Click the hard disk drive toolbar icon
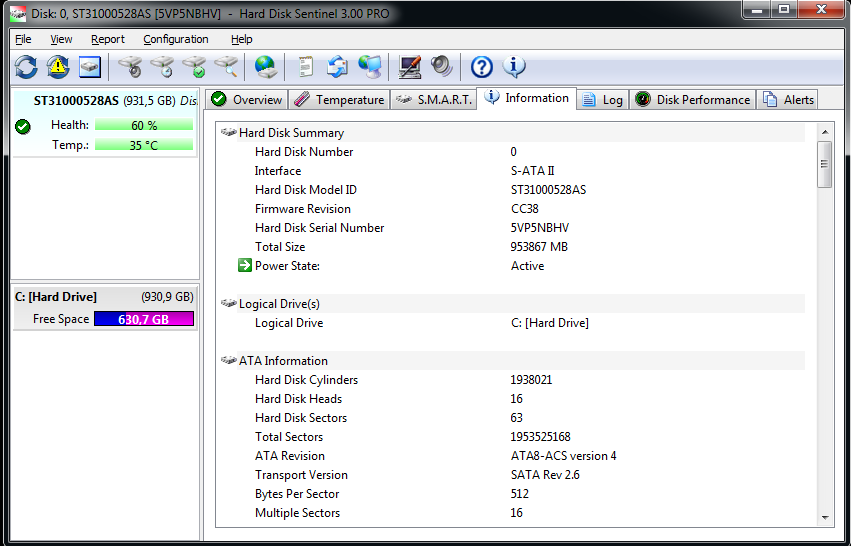Viewport: 851px width, 546px height. coord(90,67)
